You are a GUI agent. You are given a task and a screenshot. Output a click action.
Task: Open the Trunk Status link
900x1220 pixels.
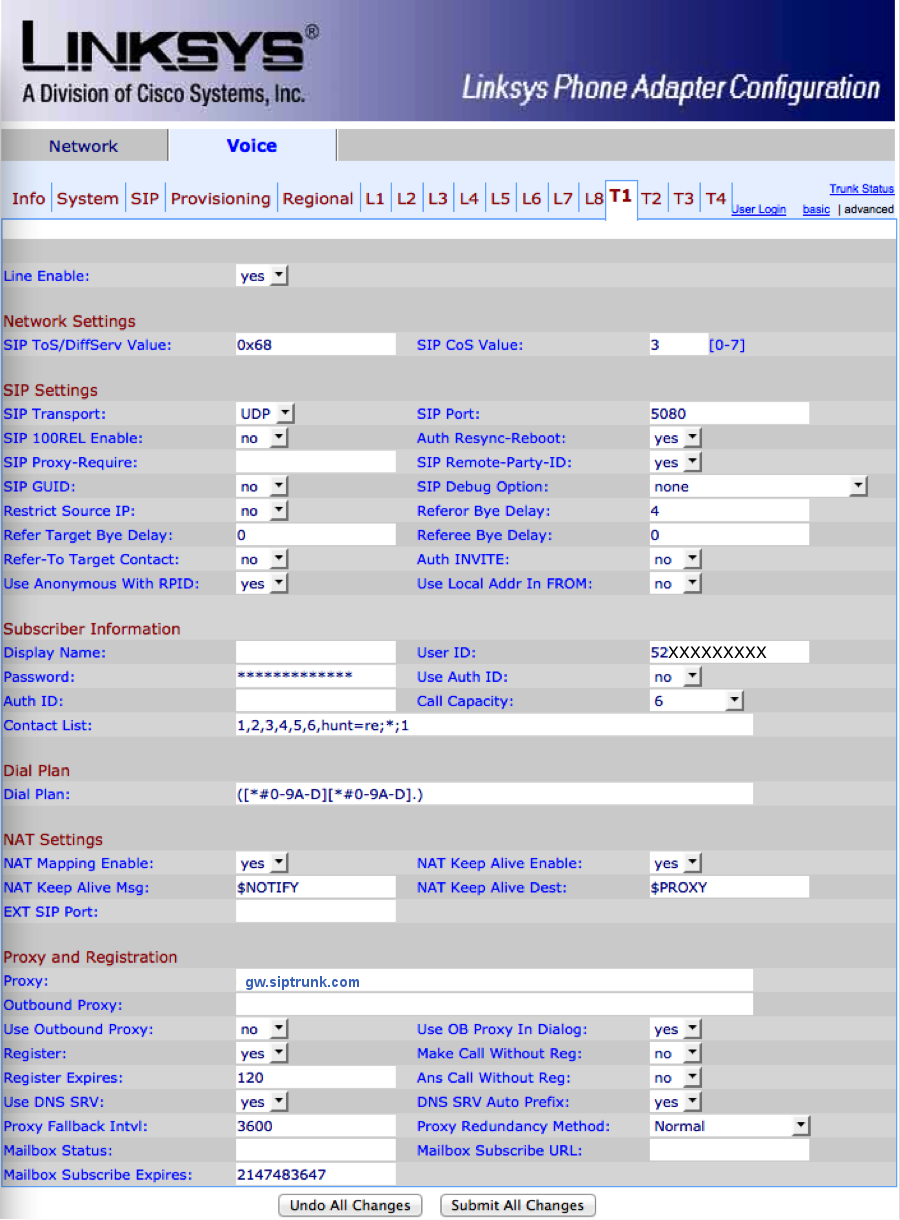pos(861,189)
